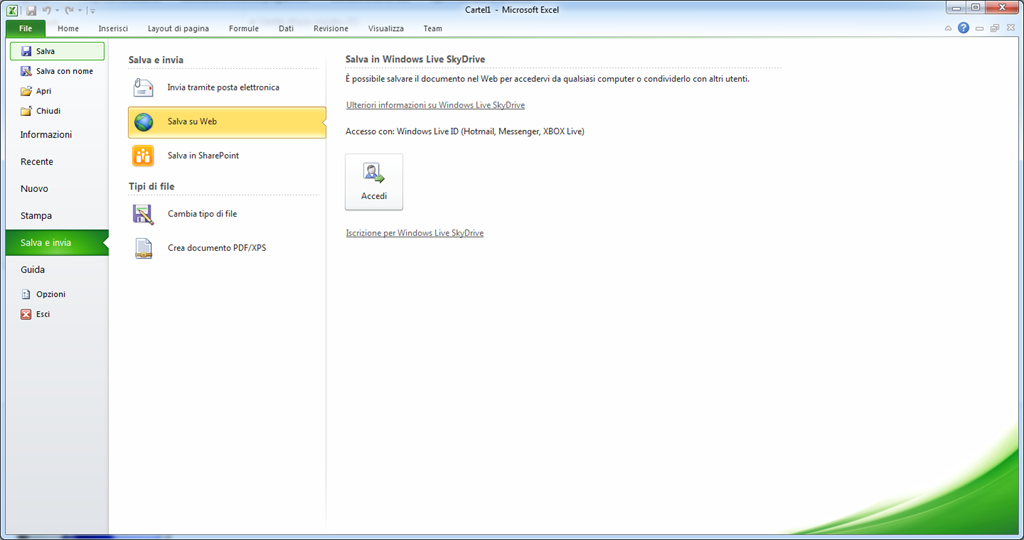This screenshot has width=1024, height=540.
Task: Choose the Salva in SharePoint label
Action: tap(203, 155)
